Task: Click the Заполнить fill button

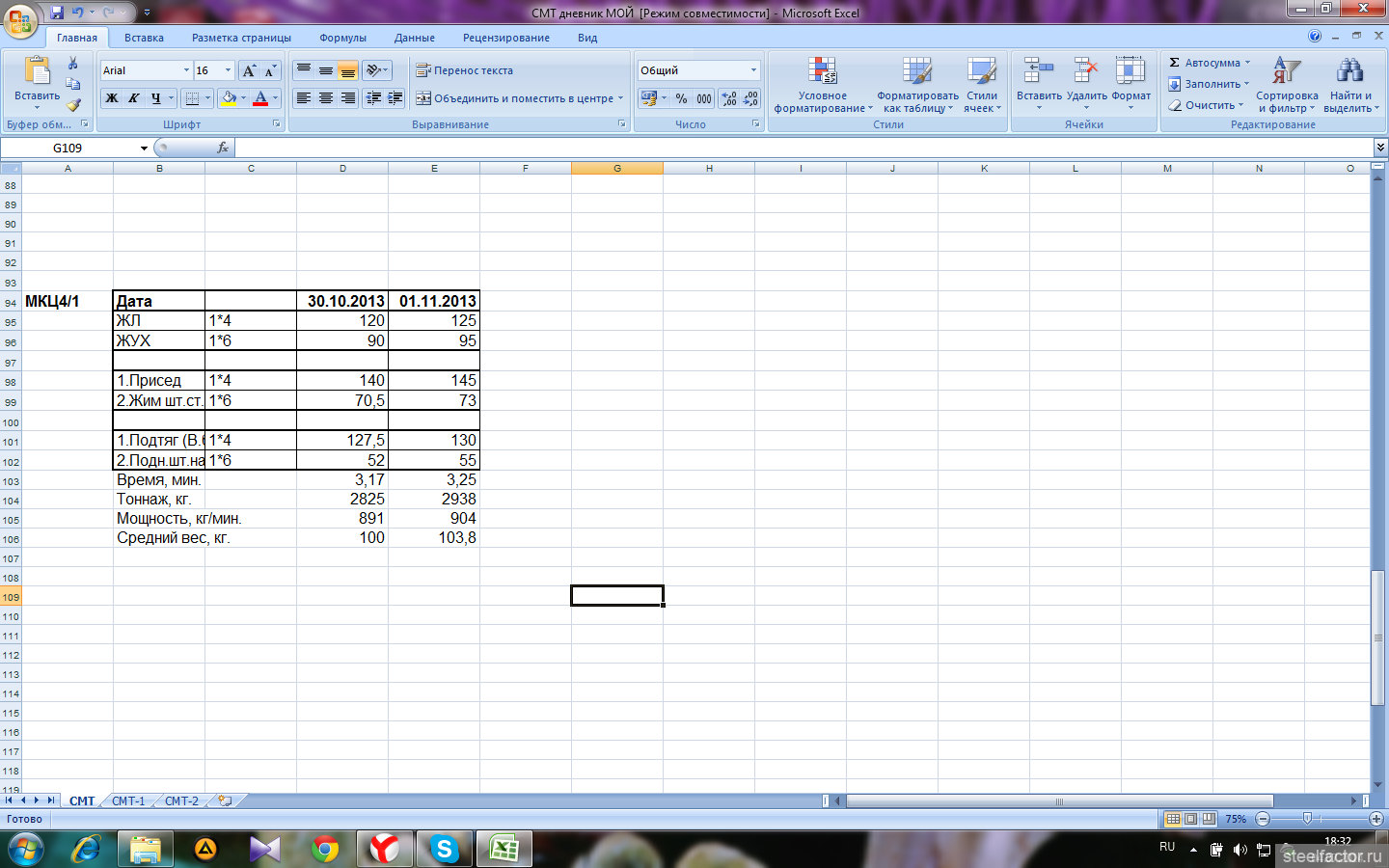Action: (x=1208, y=84)
